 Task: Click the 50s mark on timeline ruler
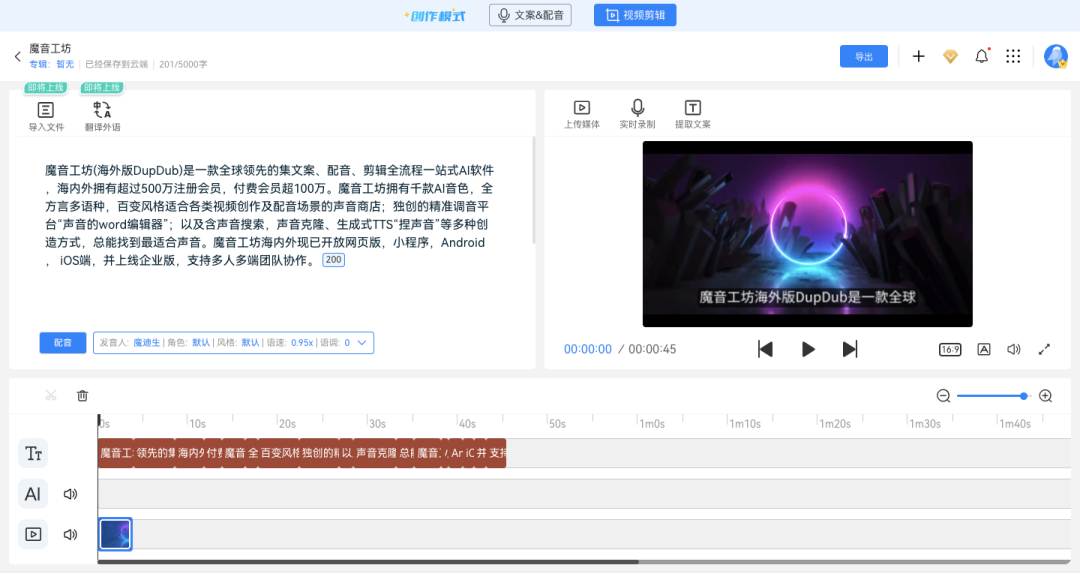coord(557,424)
